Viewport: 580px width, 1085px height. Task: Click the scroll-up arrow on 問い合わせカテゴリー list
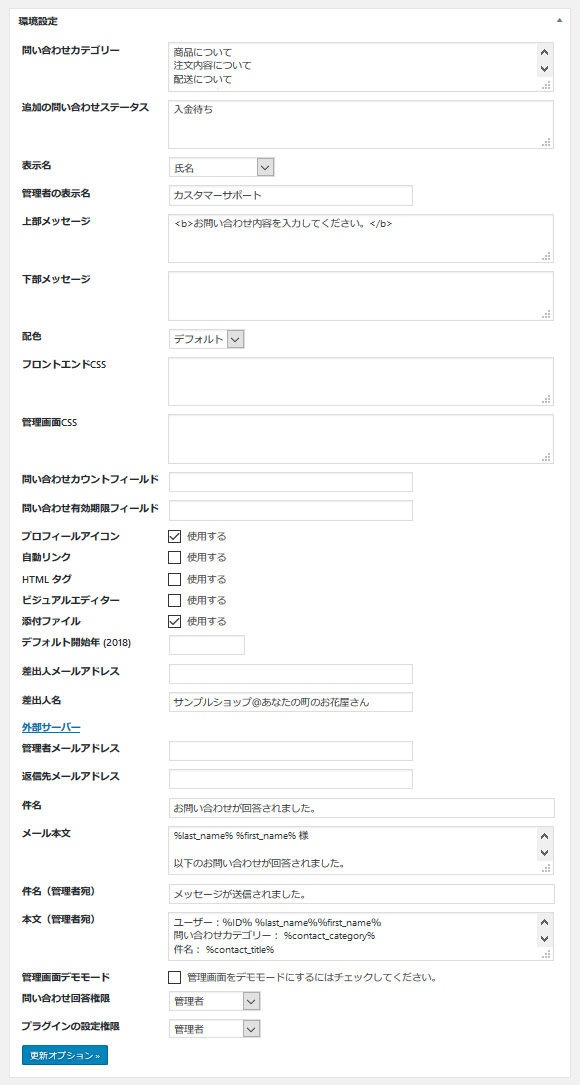click(x=545, y=51)
